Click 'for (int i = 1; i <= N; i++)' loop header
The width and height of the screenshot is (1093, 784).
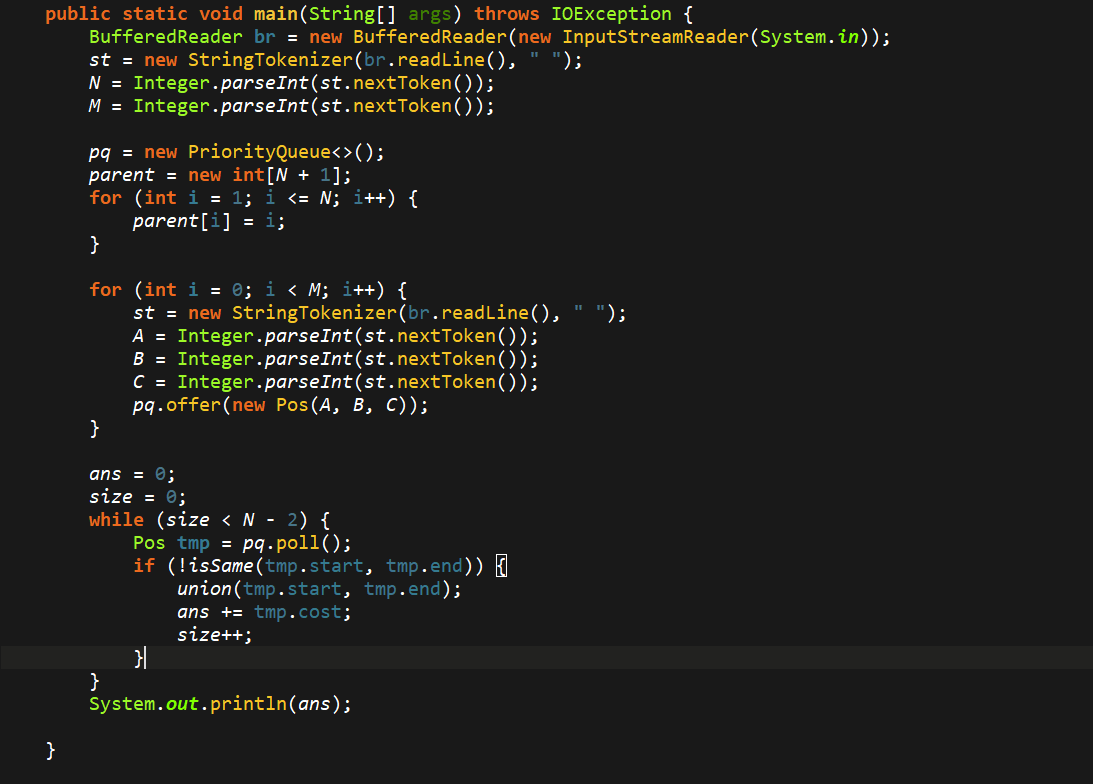(x=243, y=198)
